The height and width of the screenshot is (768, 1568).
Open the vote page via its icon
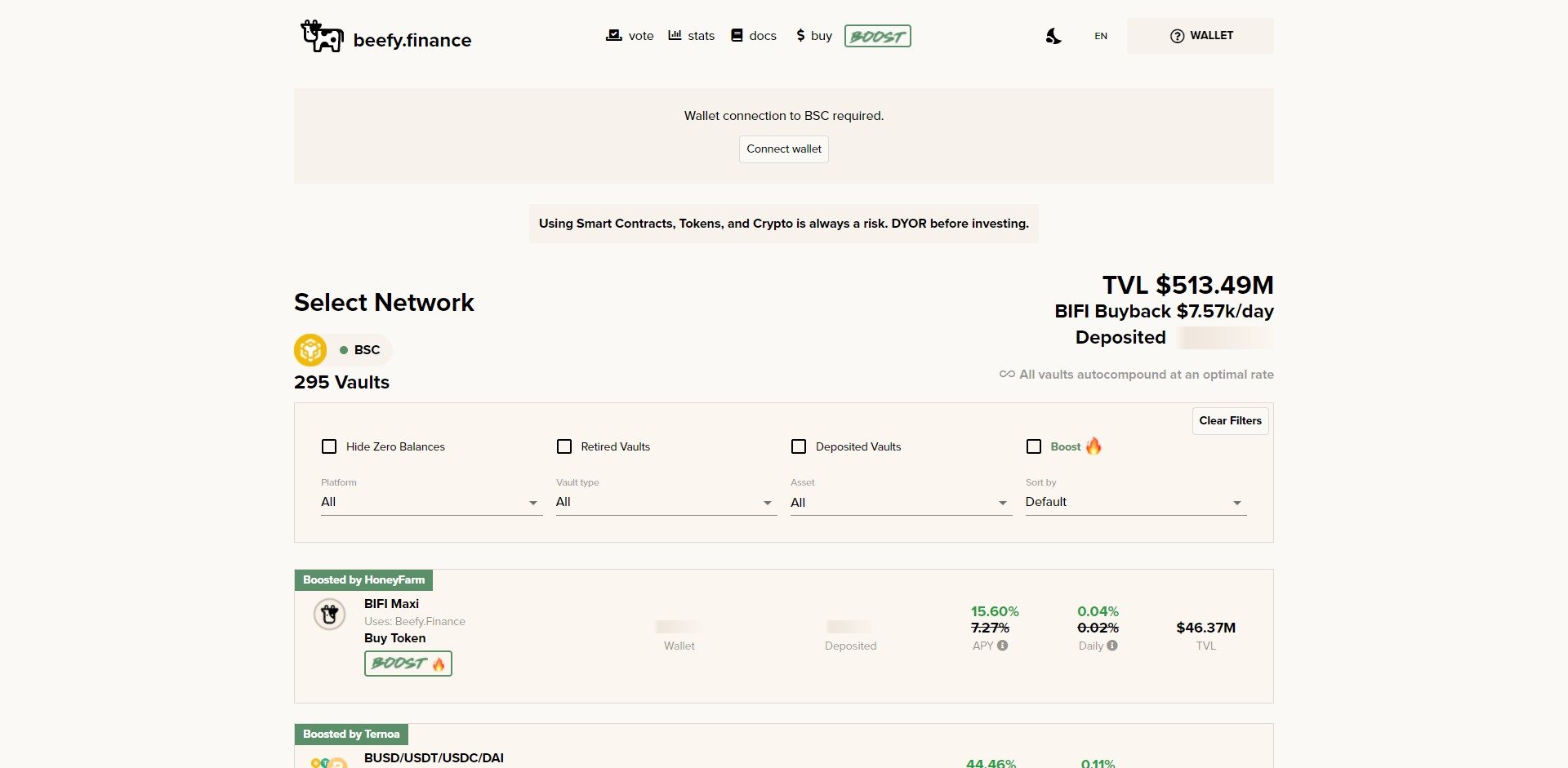(x=613, y=35)
